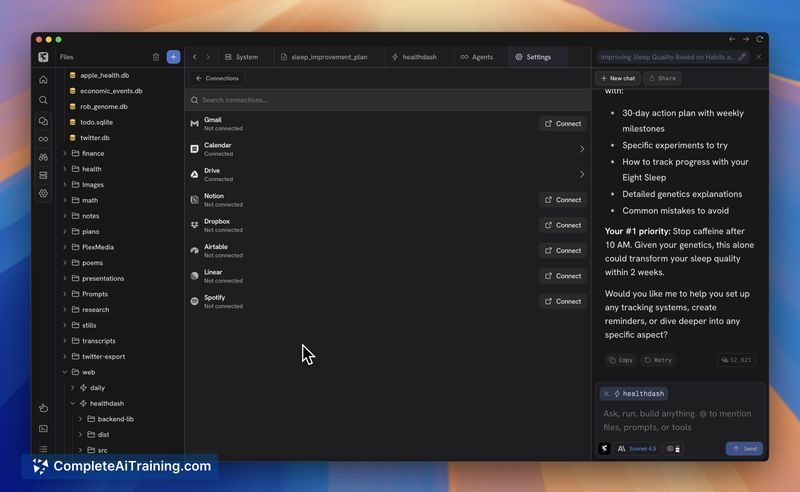800x492 pixels.
Task: Click the reload icon at top-right
Action: coord(760,39)
